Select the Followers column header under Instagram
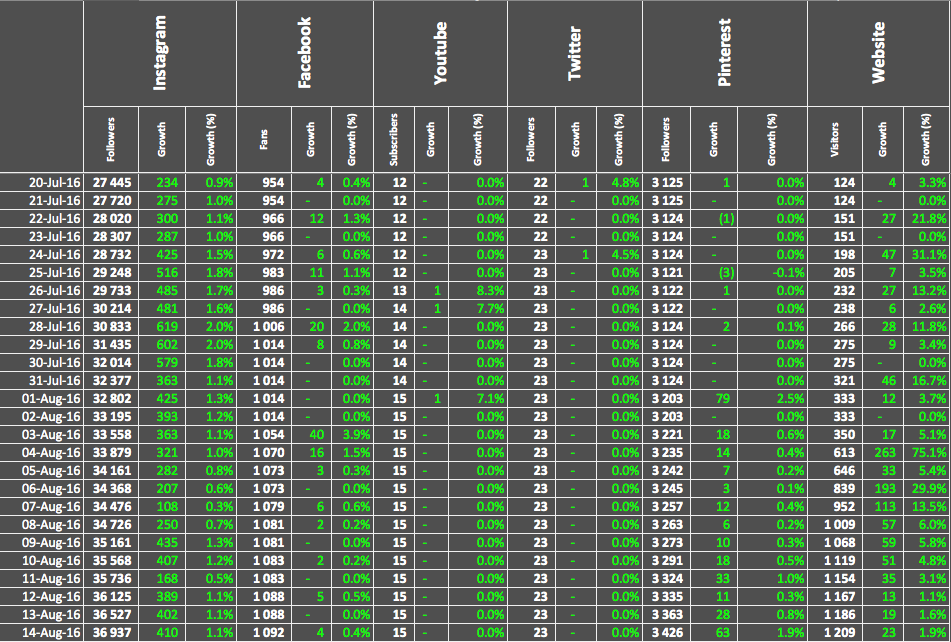 [111, 139]
